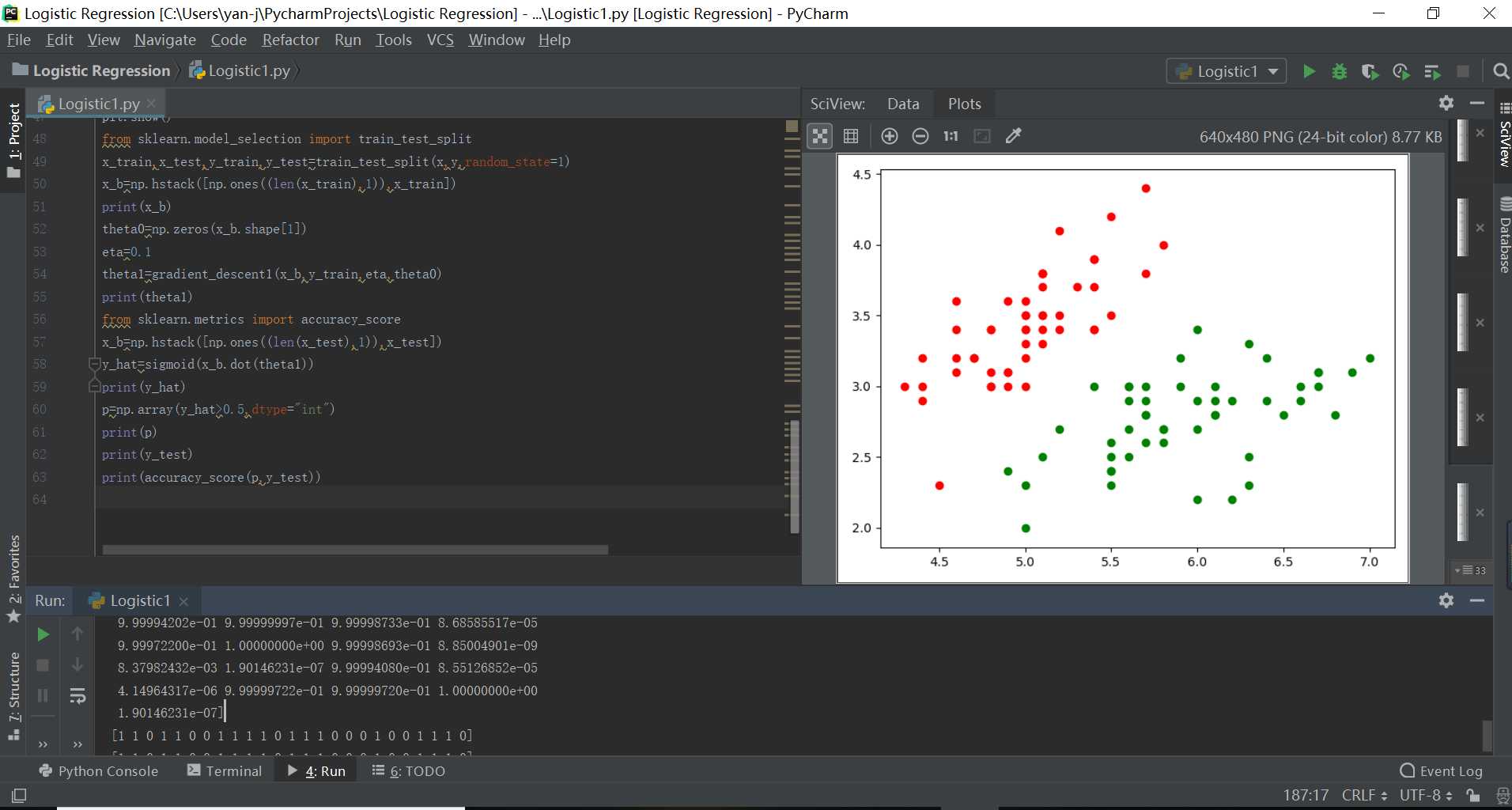Click fold end marker at line 59

point(94,386)
